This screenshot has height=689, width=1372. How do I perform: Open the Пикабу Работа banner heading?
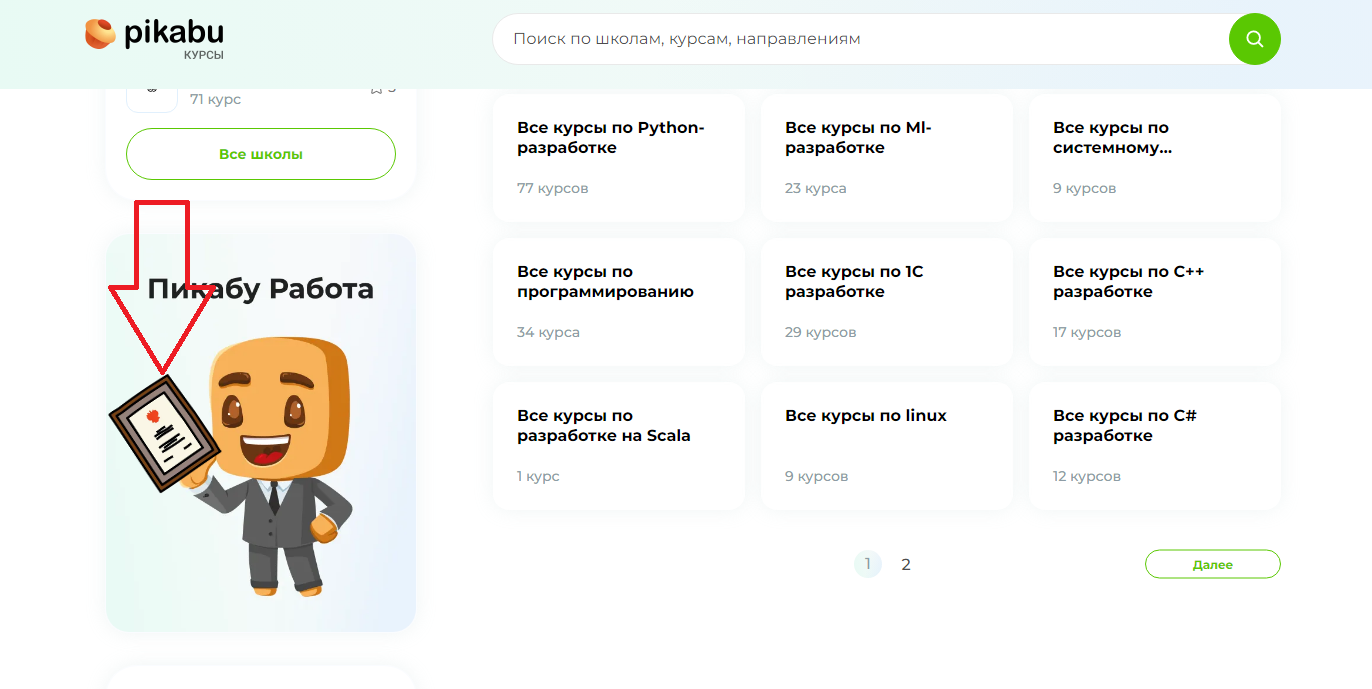[261, 289]
